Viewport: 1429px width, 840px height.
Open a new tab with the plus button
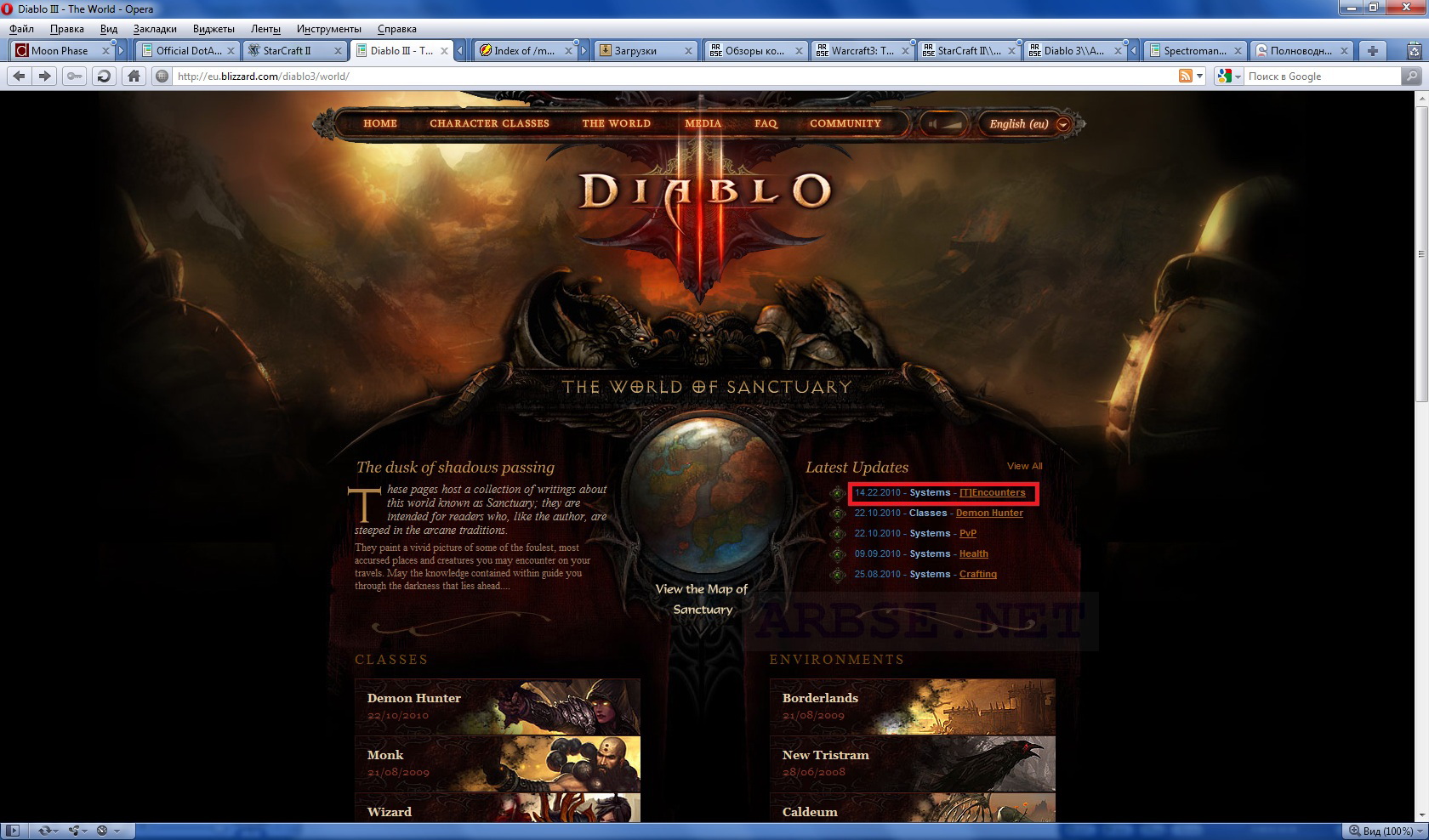(x=1372, y=51)
